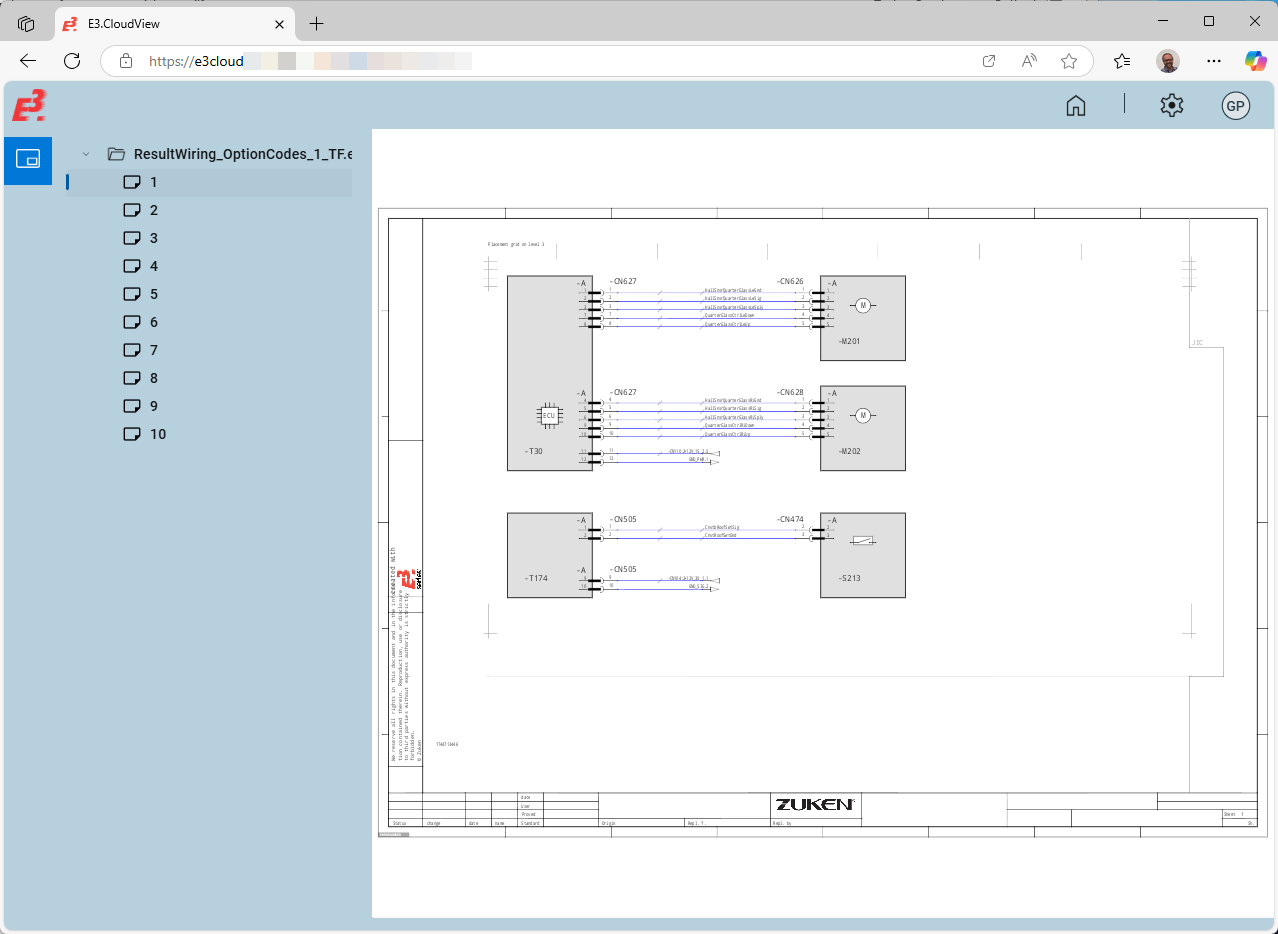Select sheet 5 in the tree
The image size is (1278, 934).
153,294
